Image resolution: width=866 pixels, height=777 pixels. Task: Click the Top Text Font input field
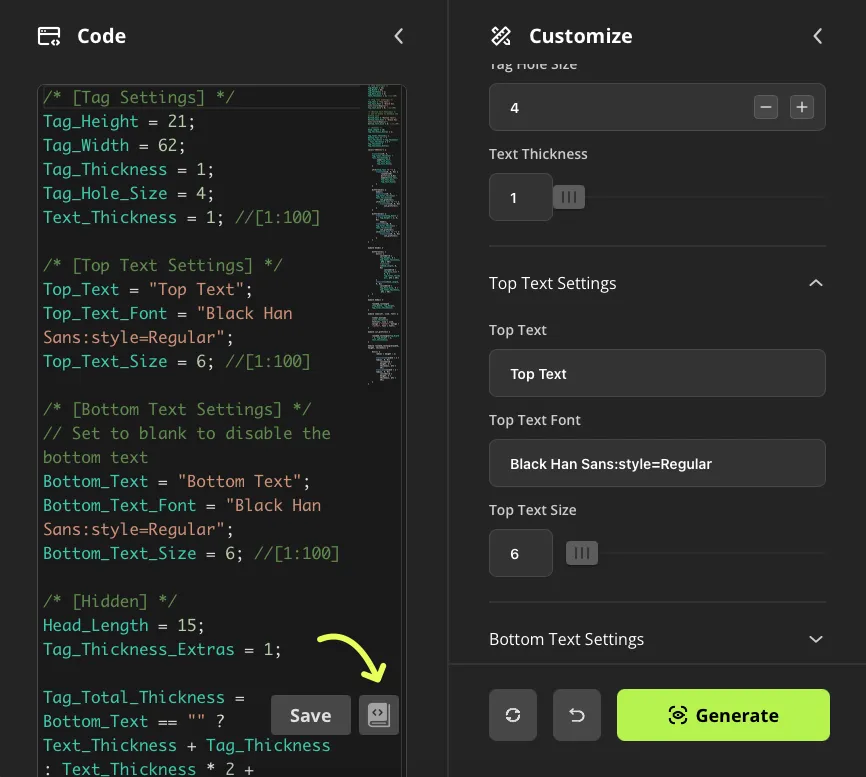pyautogui.click(x=657, y=463)
